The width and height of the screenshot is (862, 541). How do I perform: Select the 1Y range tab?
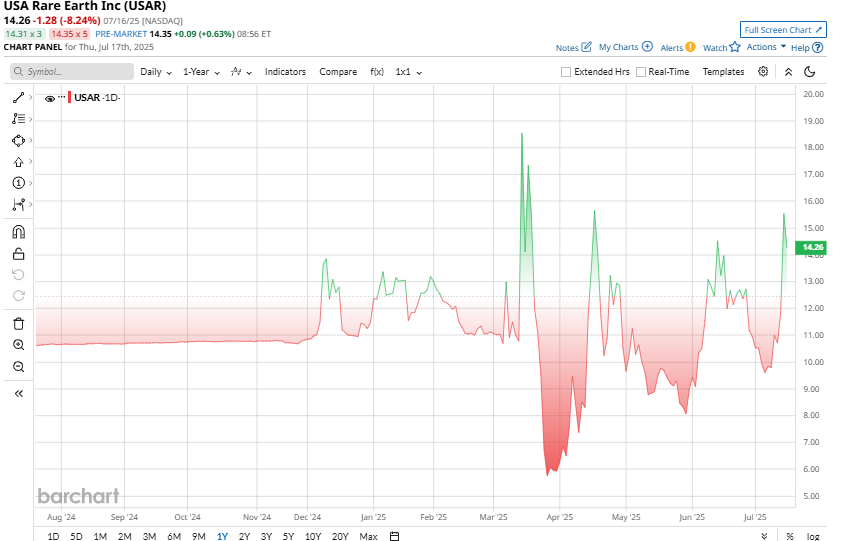click(x=222, y=536)
